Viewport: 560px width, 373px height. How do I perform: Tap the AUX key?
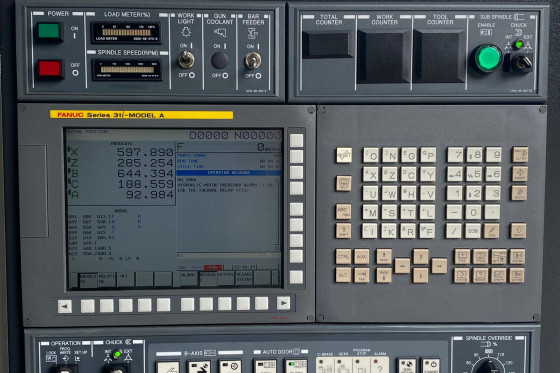(x=362, y=257)
